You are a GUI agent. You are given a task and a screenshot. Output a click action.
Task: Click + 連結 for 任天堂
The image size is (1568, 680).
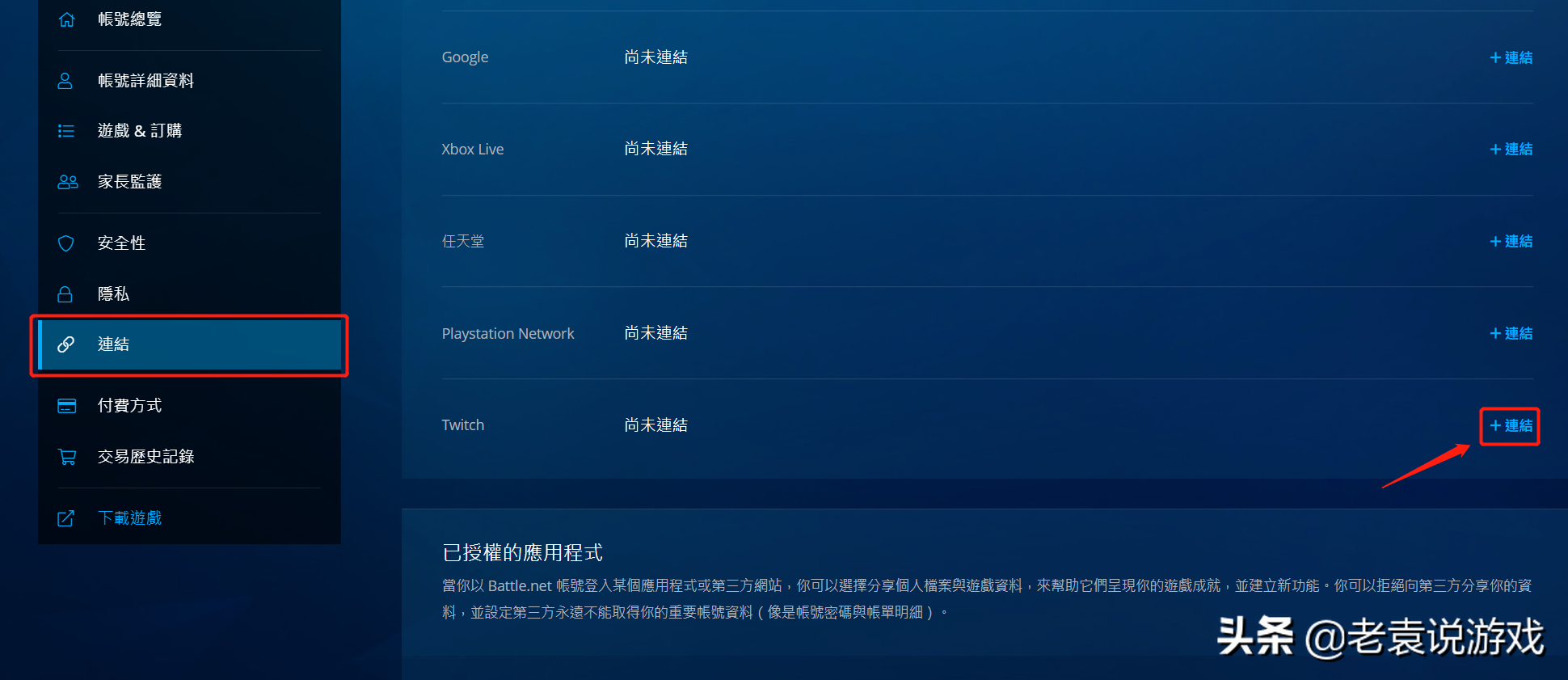(1511, 242)
